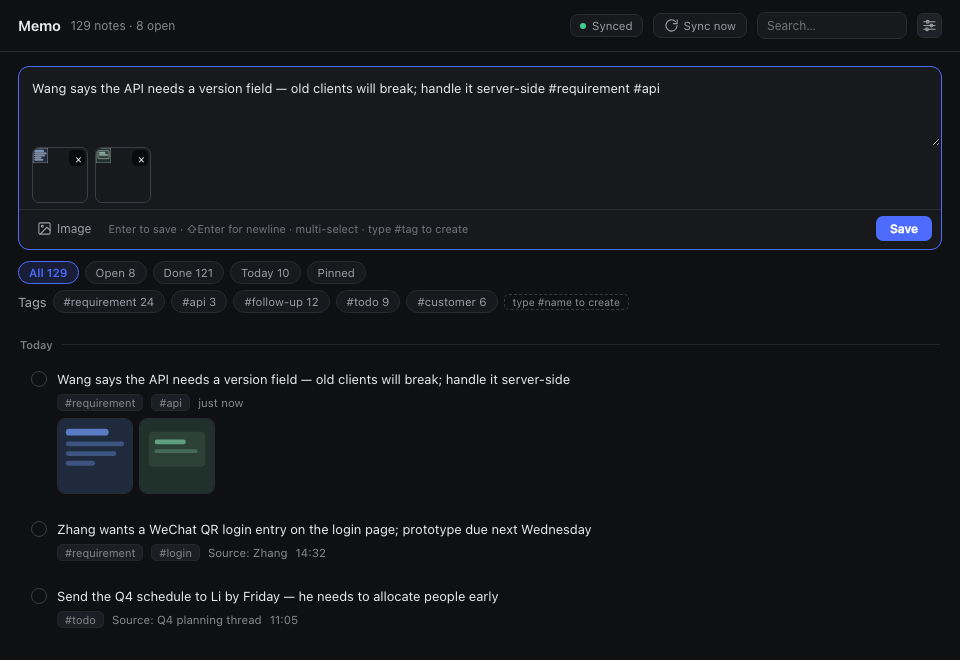Open saved note 'Wang says the API needs' in list
The width and height of the screenshot is (960, 660).
[x=313, y=380]
